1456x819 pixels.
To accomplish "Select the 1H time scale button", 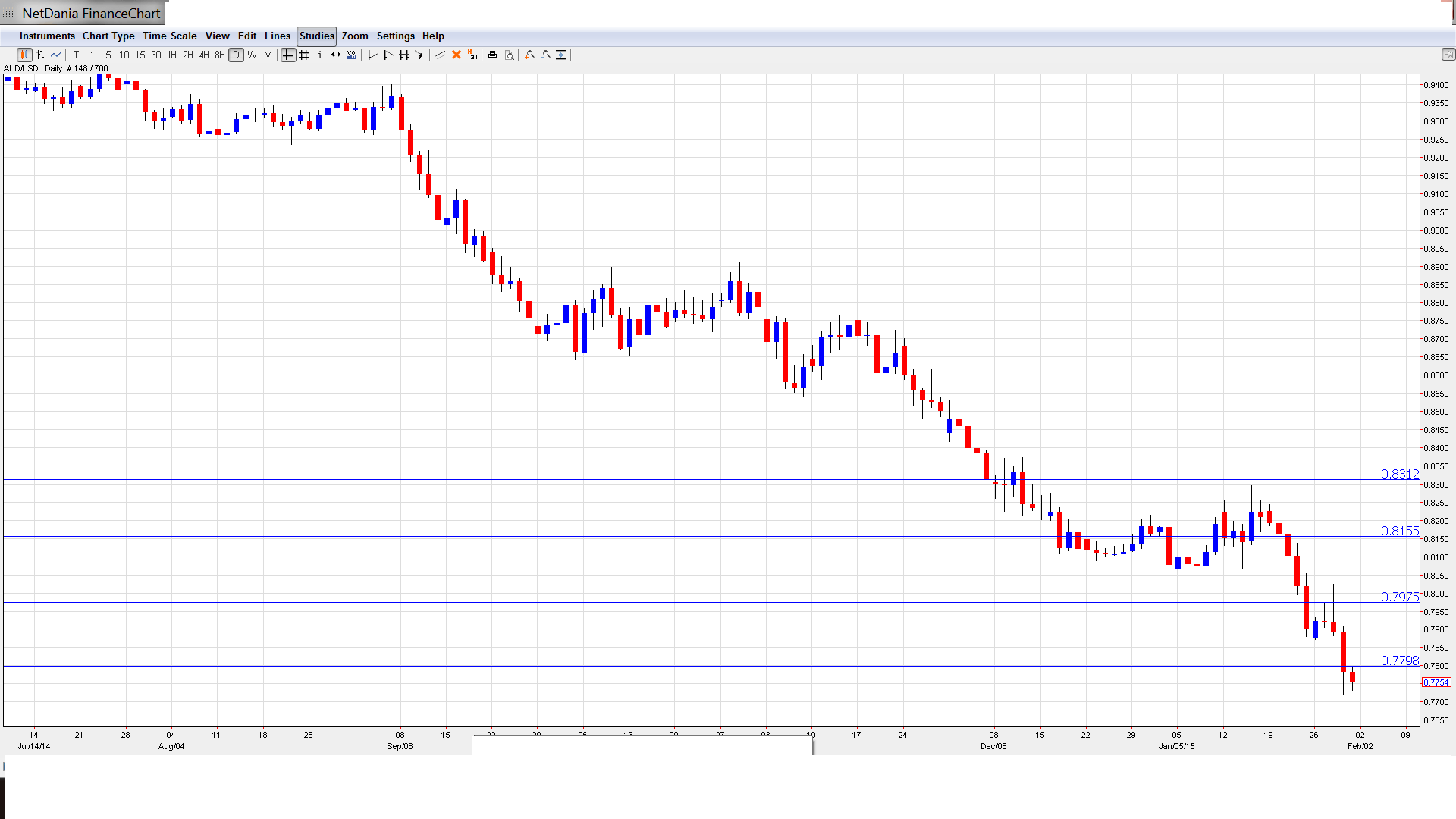I will coord(172,55).
